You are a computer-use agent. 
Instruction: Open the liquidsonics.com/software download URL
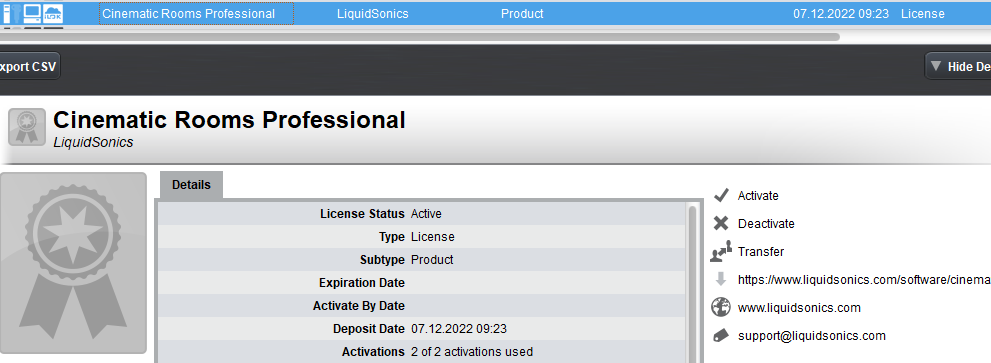pyautogui.click(x=864, y=280)
